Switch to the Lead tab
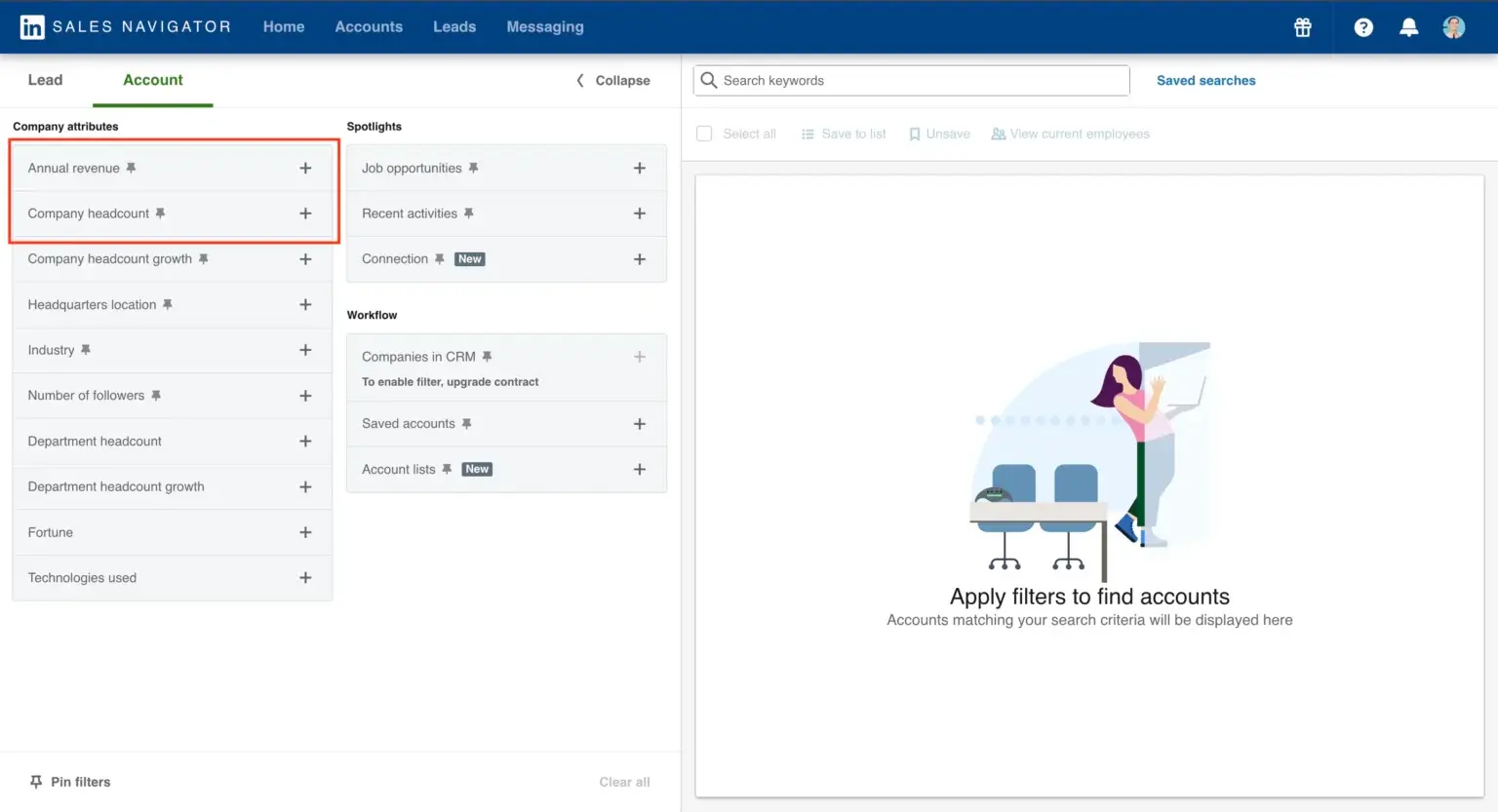The width and height of the screenshot is (1498, 812). point(45,80)
